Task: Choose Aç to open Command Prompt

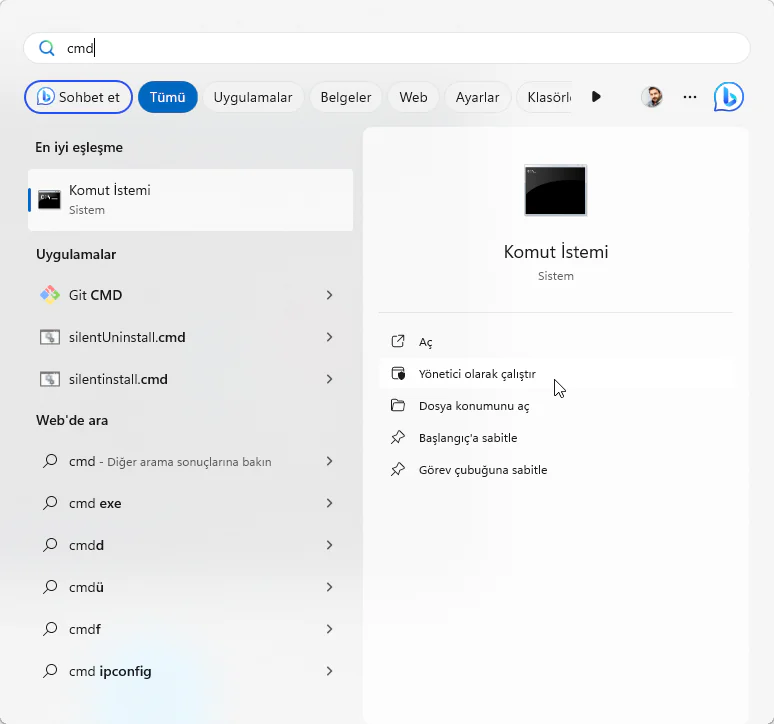Action: tap(556, 342)
